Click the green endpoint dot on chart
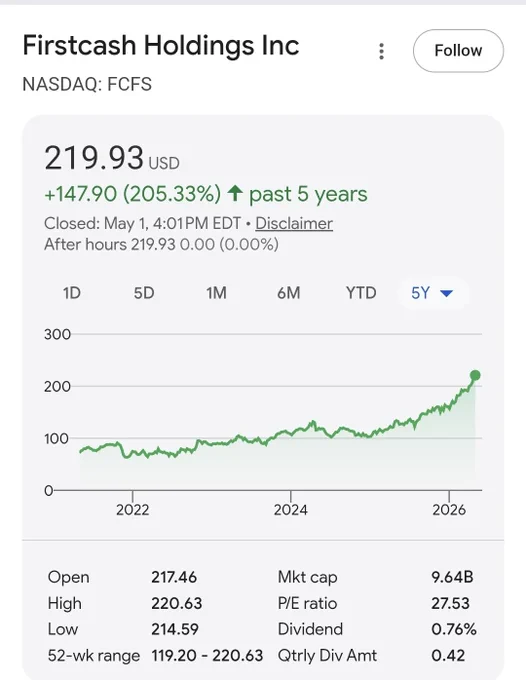 pyautogui.click(x=475, y=375)
